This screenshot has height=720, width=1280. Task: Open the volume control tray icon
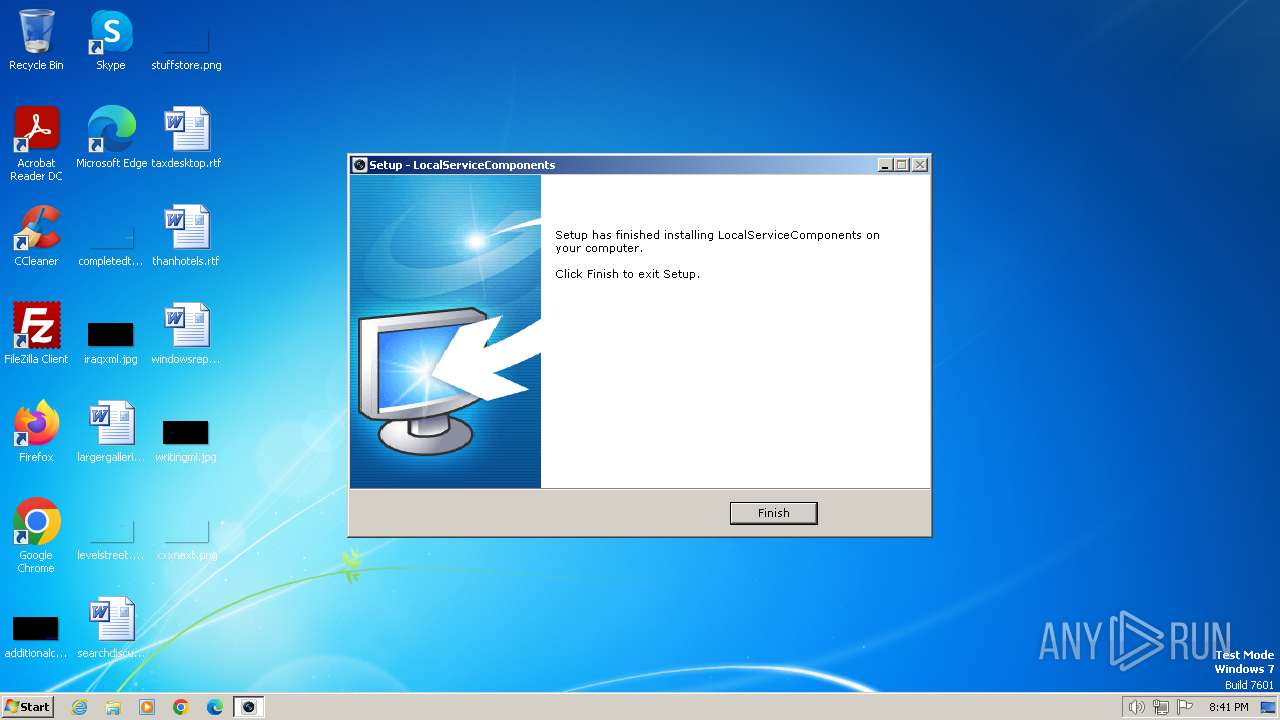coord(1136,707)
